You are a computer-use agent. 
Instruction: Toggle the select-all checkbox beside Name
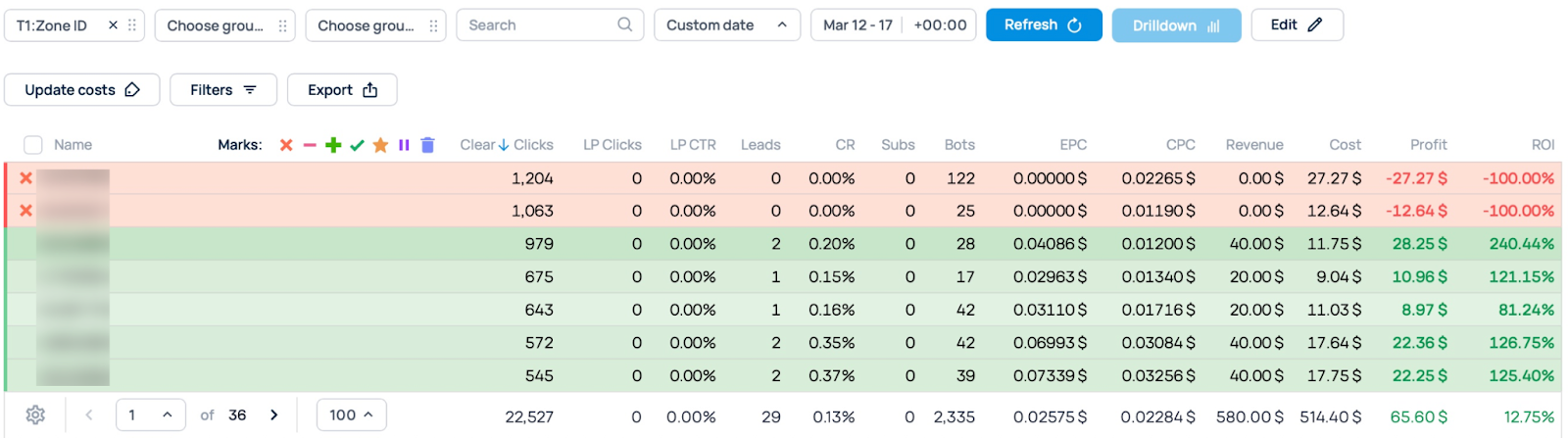tap(33, 145)
